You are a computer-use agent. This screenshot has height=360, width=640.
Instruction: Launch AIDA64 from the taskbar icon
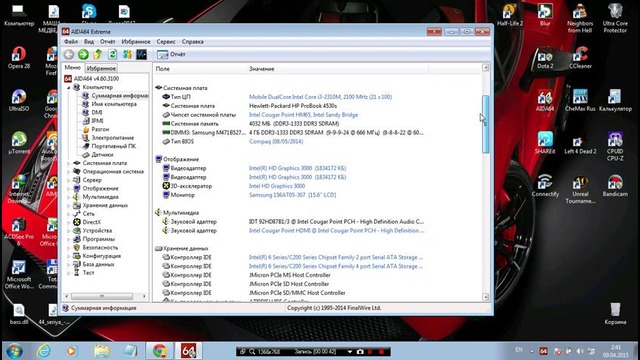tap(188, 351)
